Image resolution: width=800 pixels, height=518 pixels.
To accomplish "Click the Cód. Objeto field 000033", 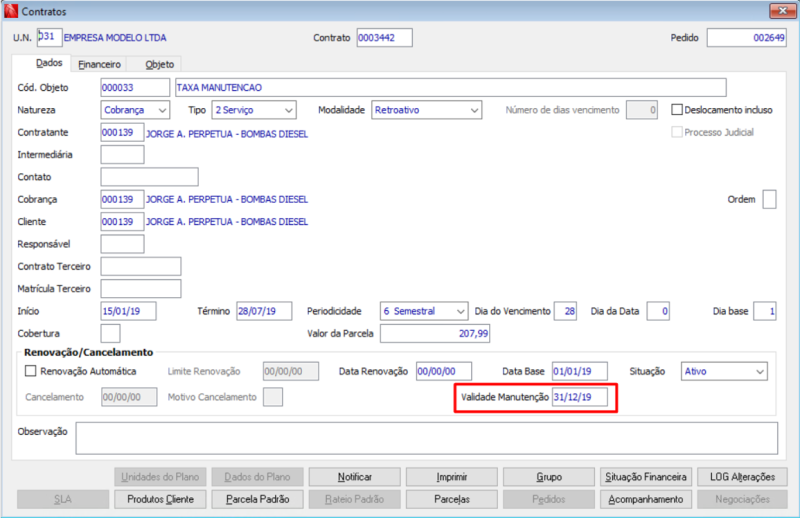I will tap(135, 87).
